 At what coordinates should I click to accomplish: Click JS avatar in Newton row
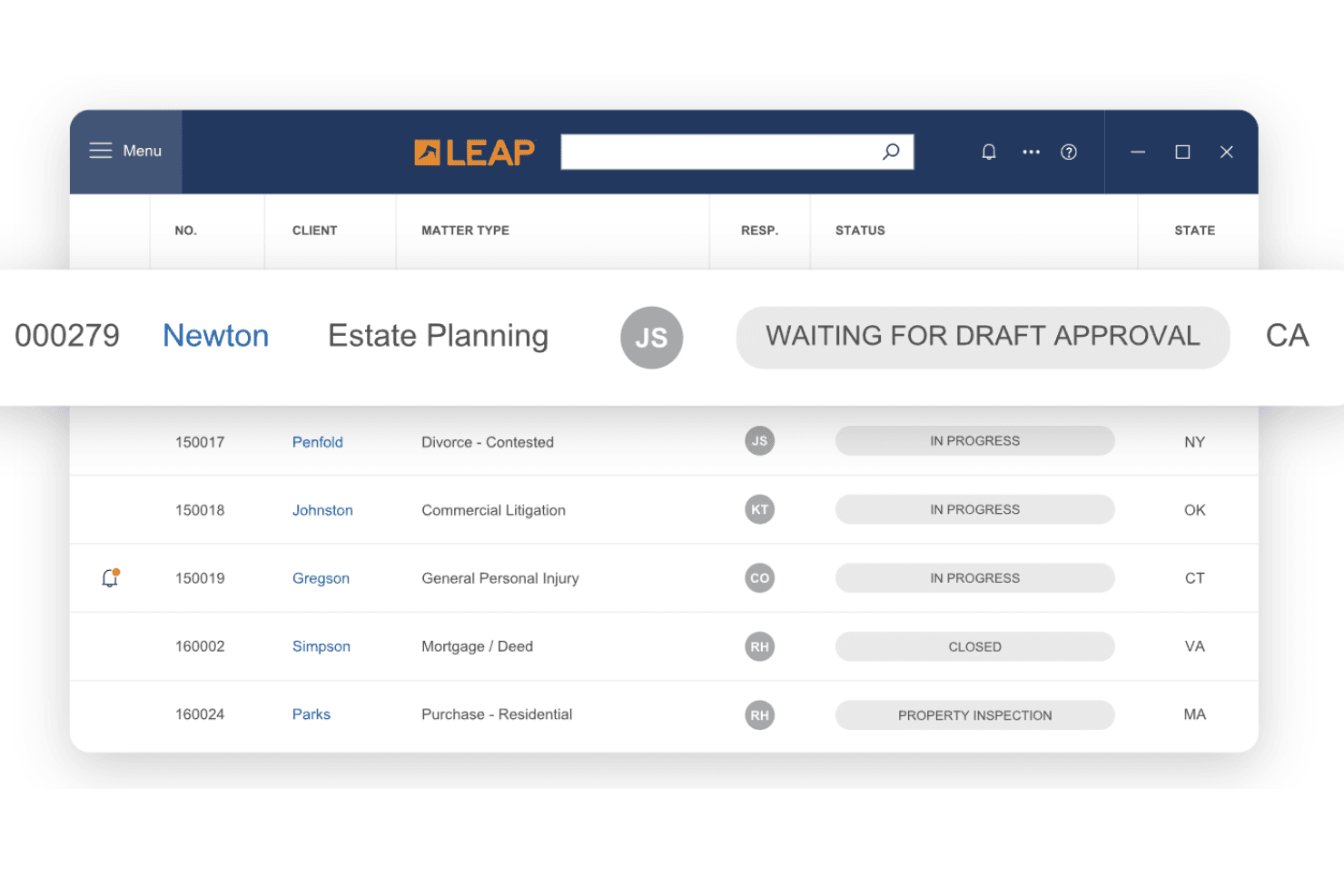[651, 338]
